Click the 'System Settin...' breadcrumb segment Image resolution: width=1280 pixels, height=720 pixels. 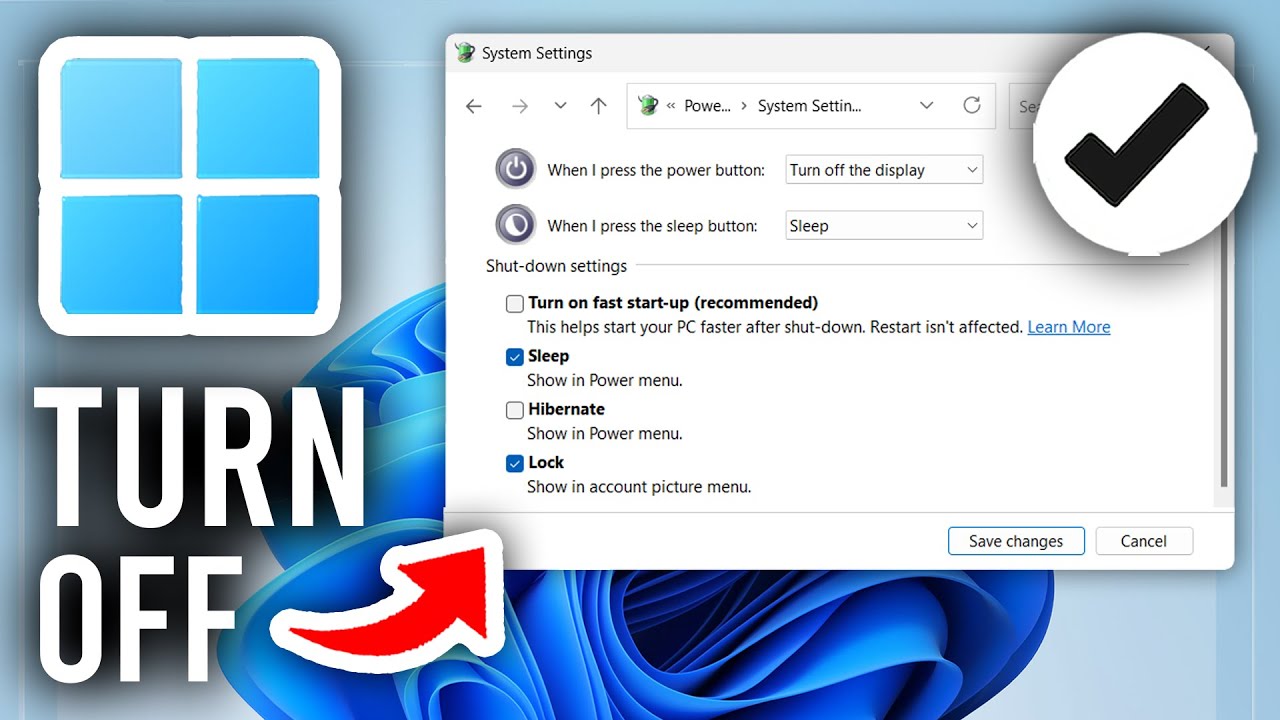point(809,106)
